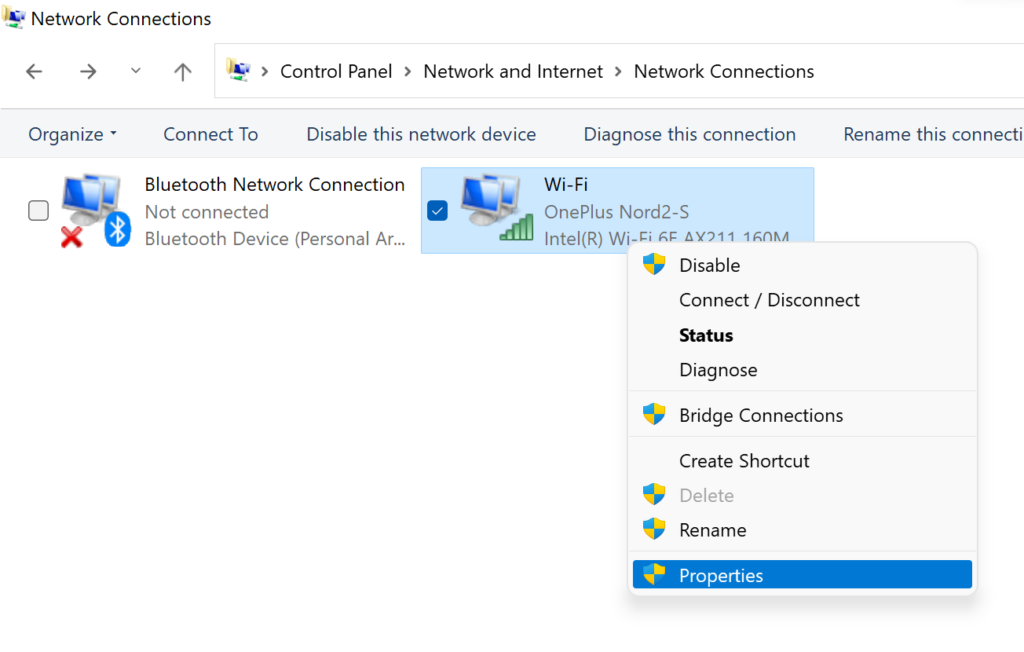Click the Network Connections title bar icon

tap(14, 18)
